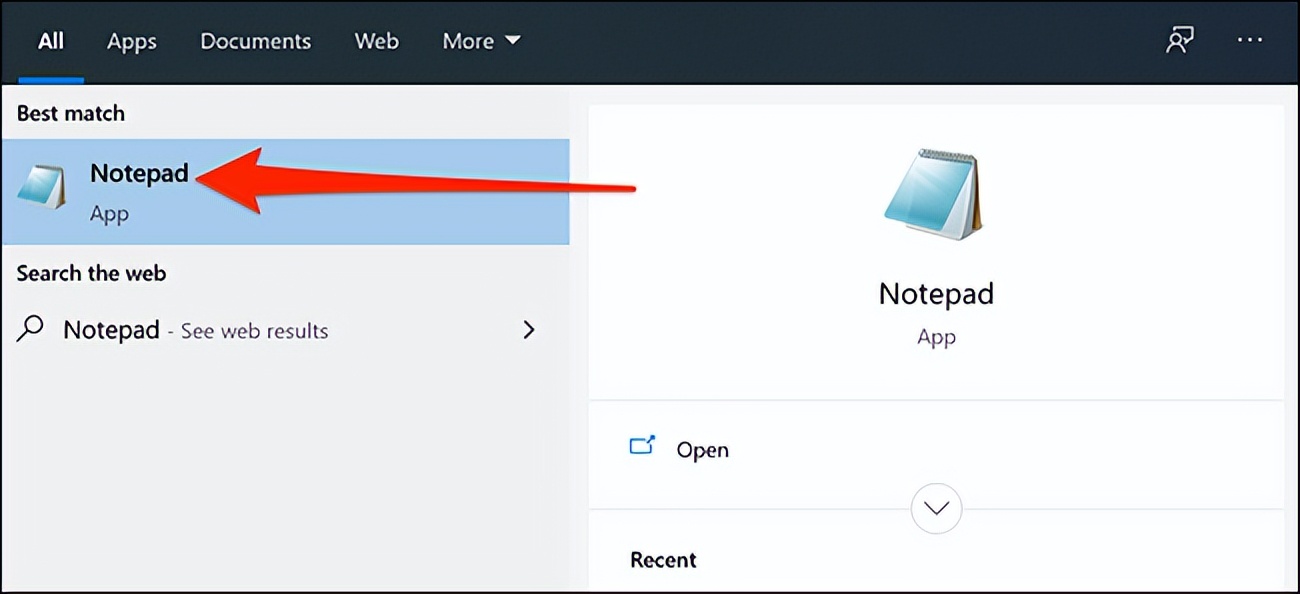This screenshot has height=594, width=1300.
Task: Switch to the Documents tab
Action: (255, 41)
